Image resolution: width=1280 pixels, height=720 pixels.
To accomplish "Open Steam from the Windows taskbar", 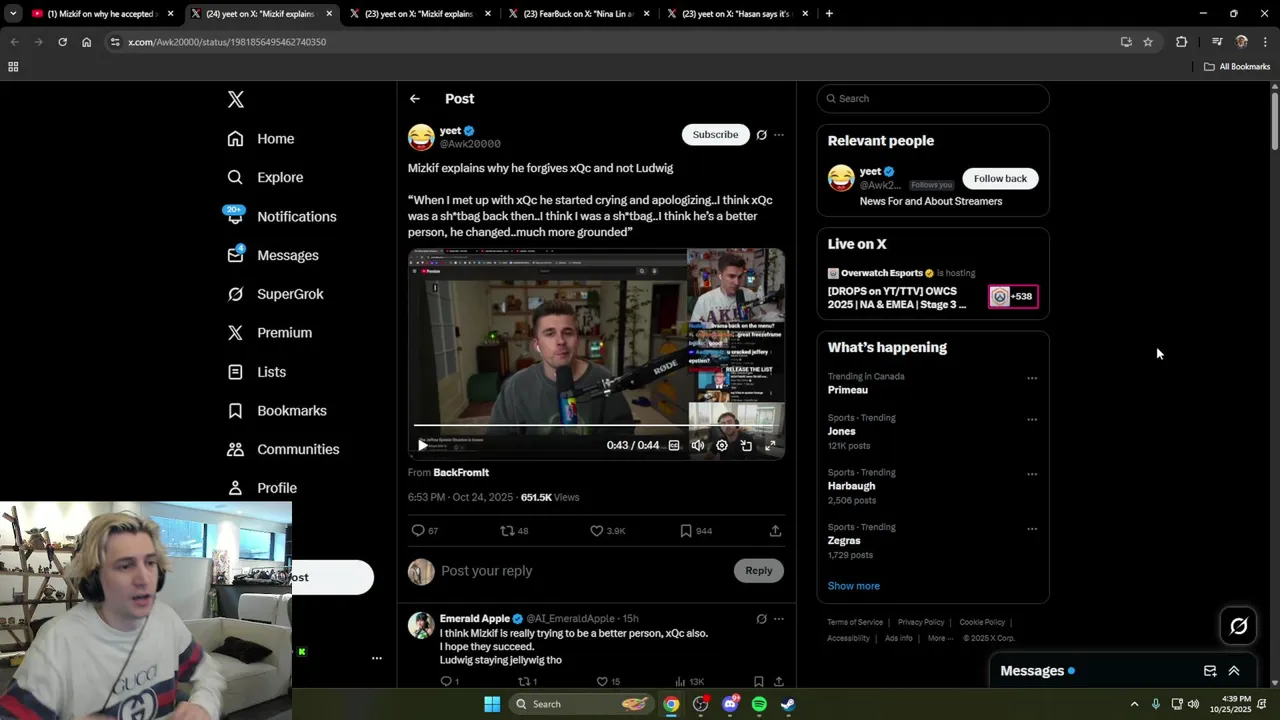I will coord(788,704).
